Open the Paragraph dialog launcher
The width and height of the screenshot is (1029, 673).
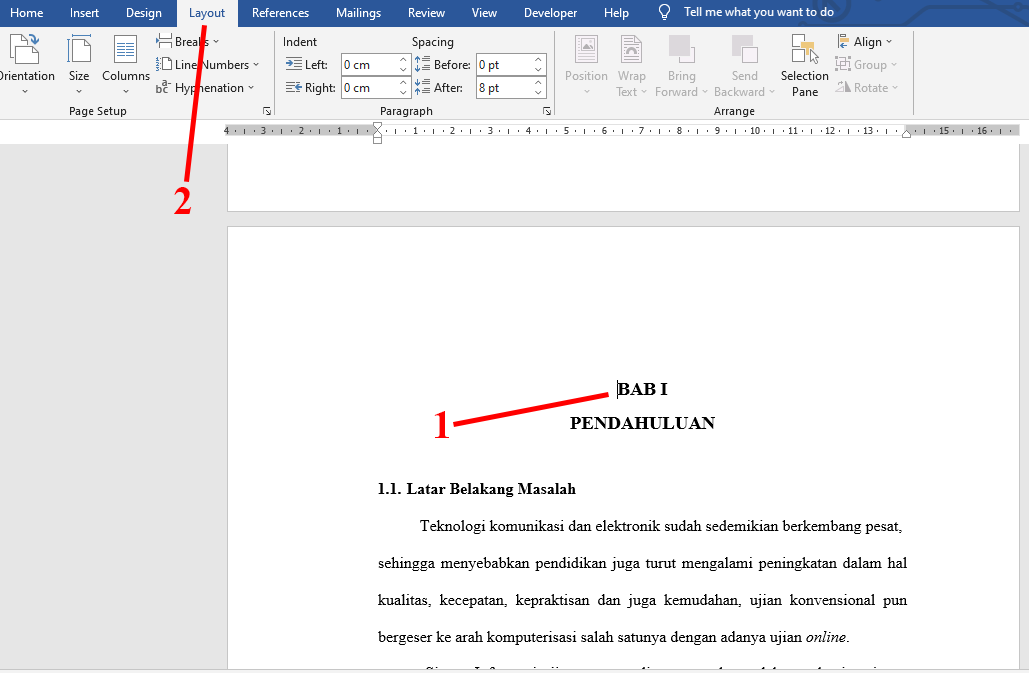(x=547, y=111)
